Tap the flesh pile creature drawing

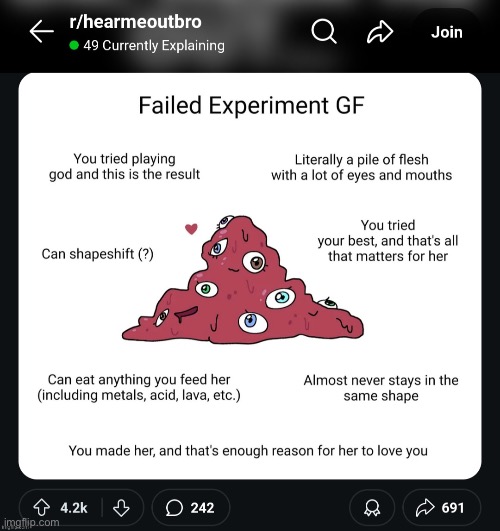coord(243,280)
